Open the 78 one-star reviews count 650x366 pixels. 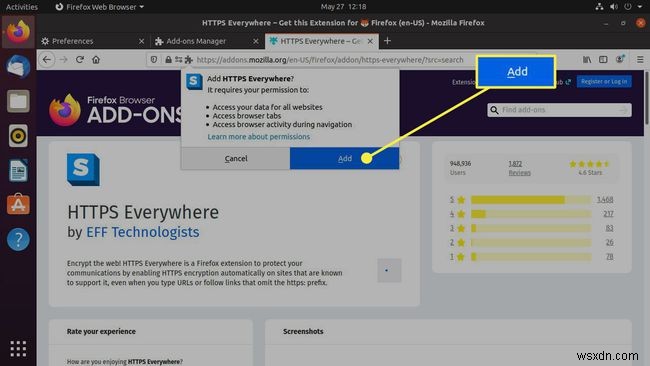pos(609,257)
